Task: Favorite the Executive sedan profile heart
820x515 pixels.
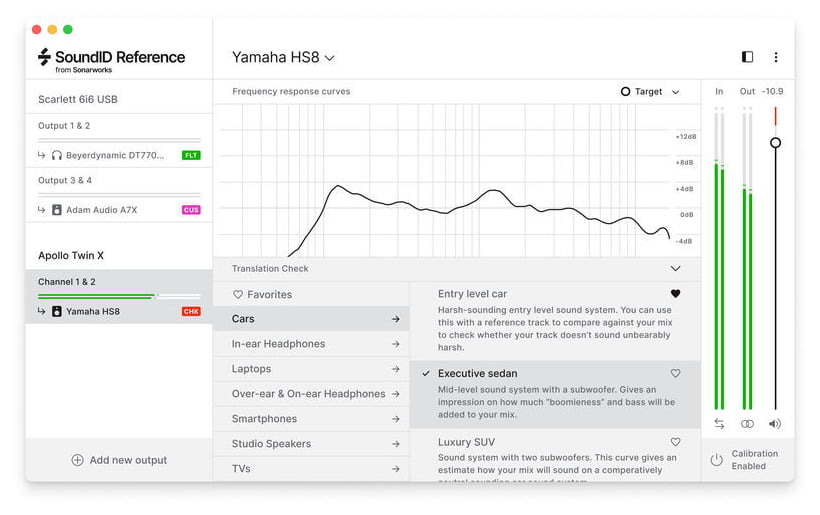Action: (675, 373)
